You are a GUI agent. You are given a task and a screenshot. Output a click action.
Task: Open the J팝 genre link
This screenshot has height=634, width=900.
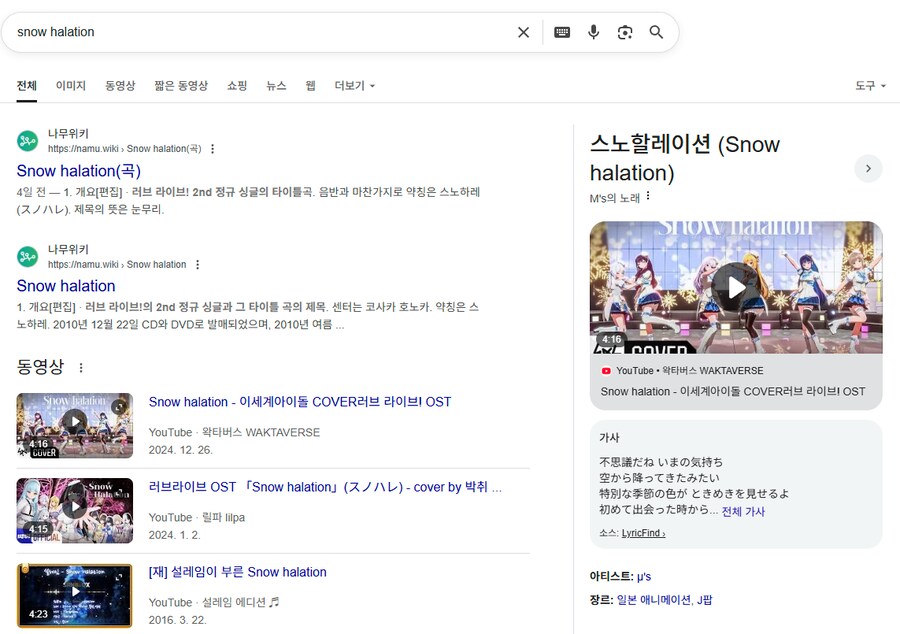(x=704, y=600)
